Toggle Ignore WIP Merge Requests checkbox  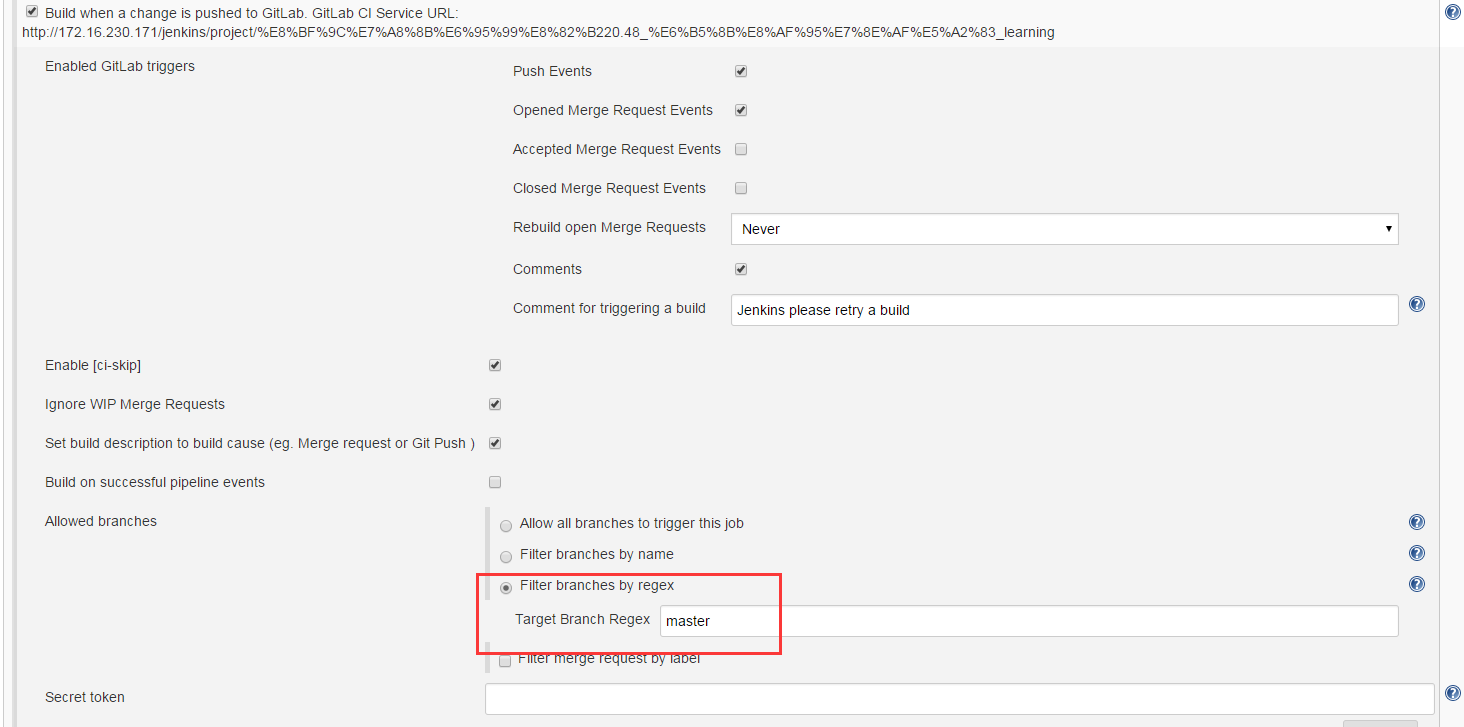pyautogui.click(x=495, y=404)
